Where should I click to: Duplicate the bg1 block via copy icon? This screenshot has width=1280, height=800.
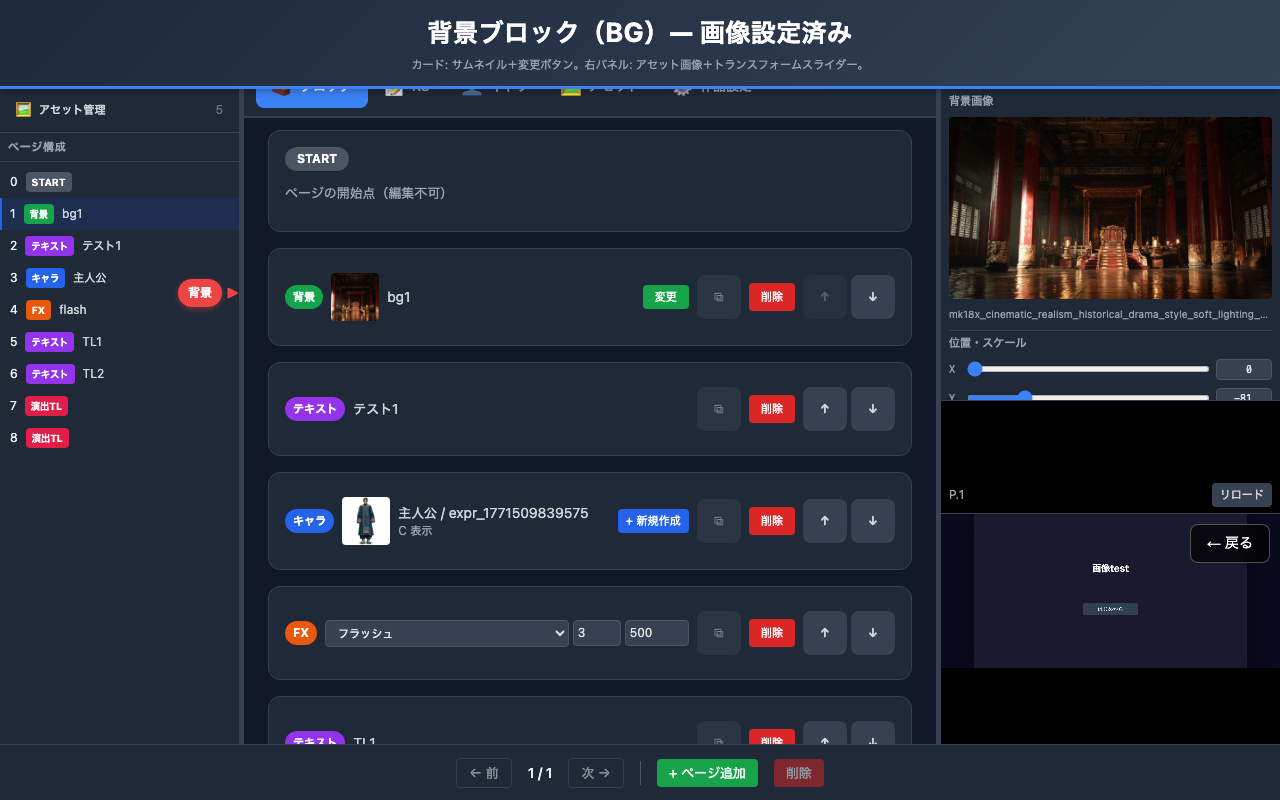click(x=719, y=297)
